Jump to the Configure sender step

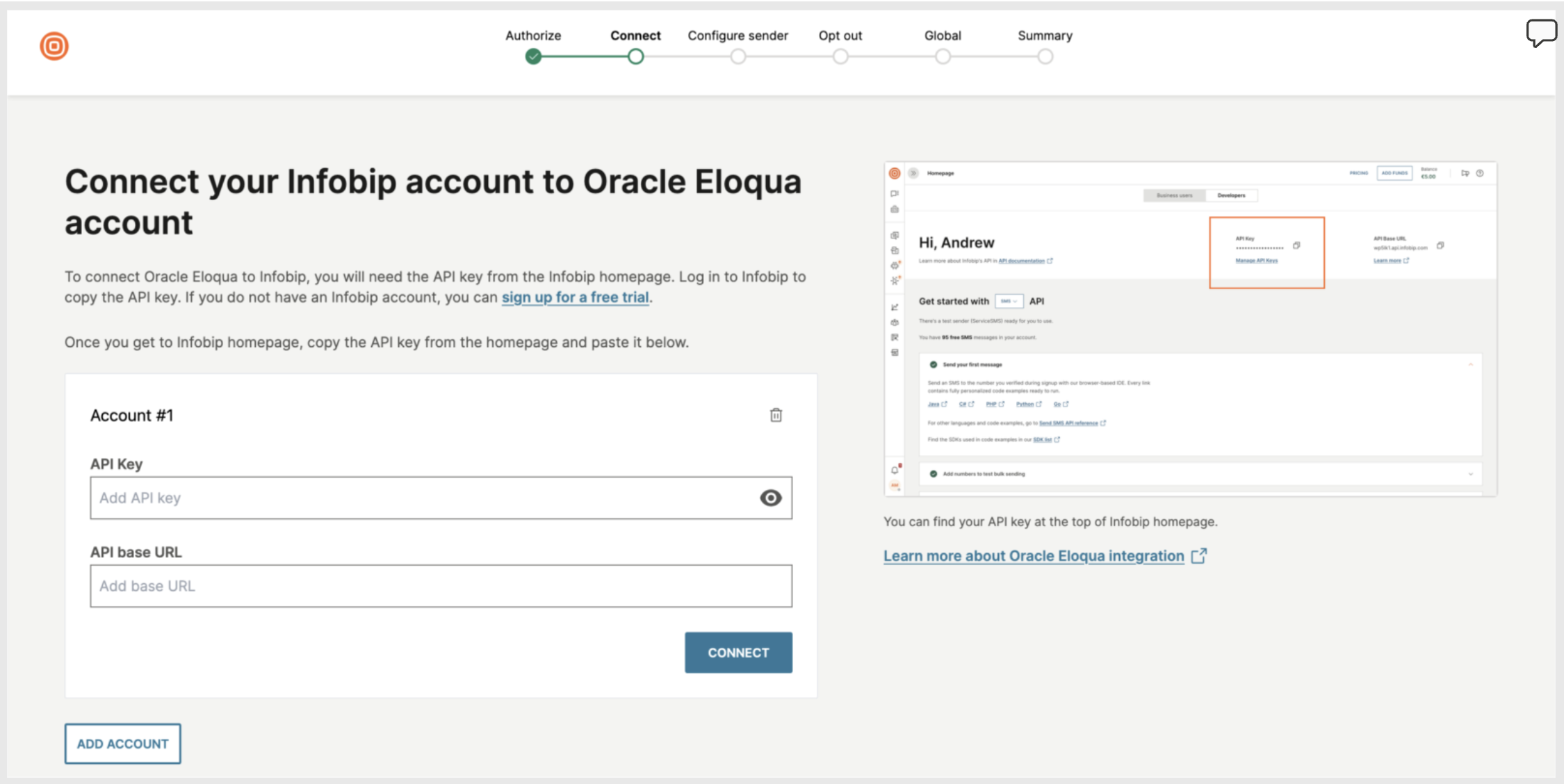pos(738,35)
